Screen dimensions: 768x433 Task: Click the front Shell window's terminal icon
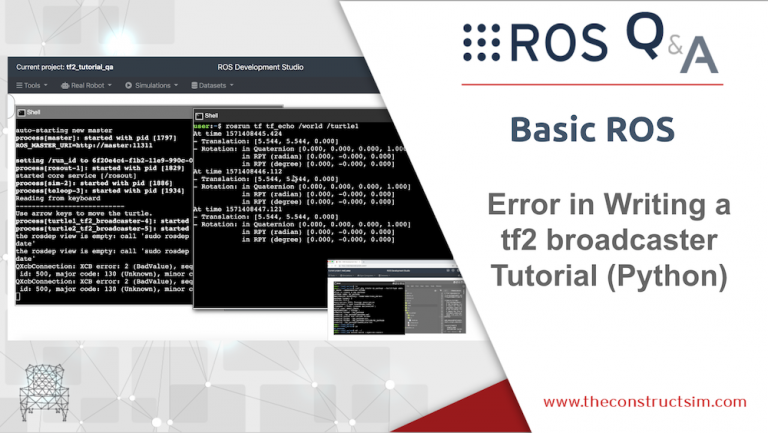point(199,116)
